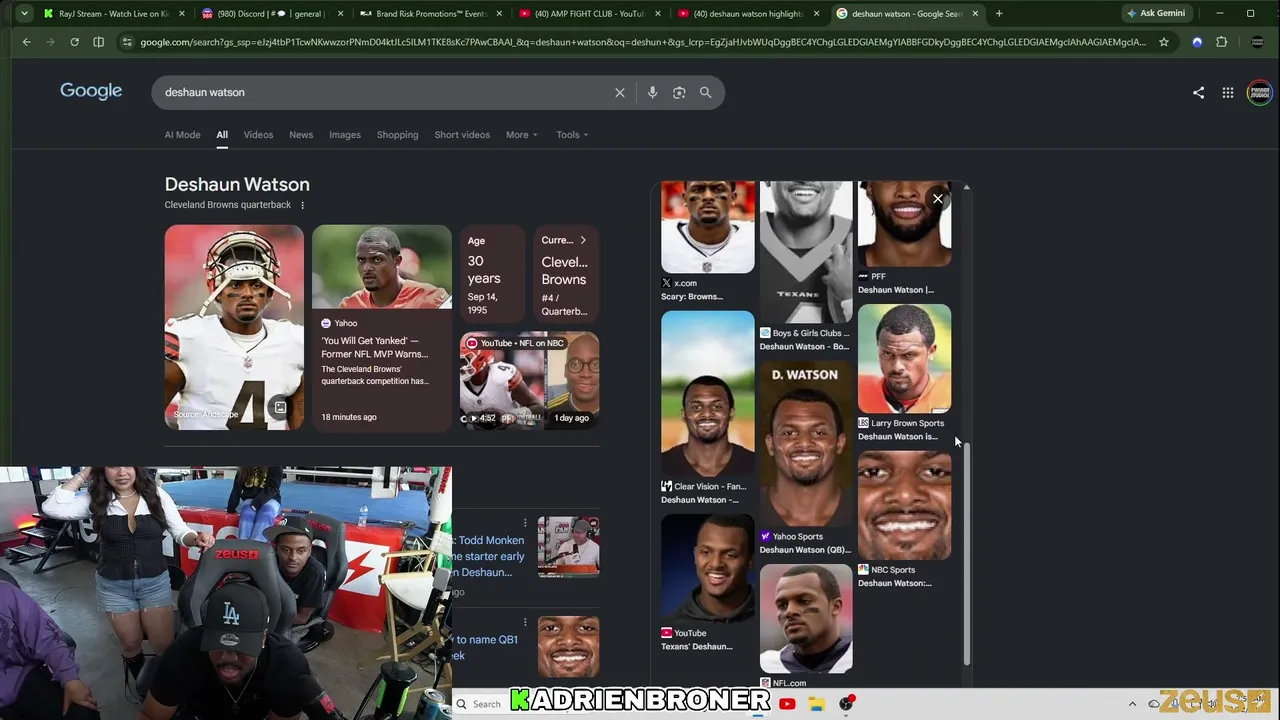Expand the Tools dropdown
Image resolution: width=1280 pixels, height=720 pixels.
pos(572,135)
